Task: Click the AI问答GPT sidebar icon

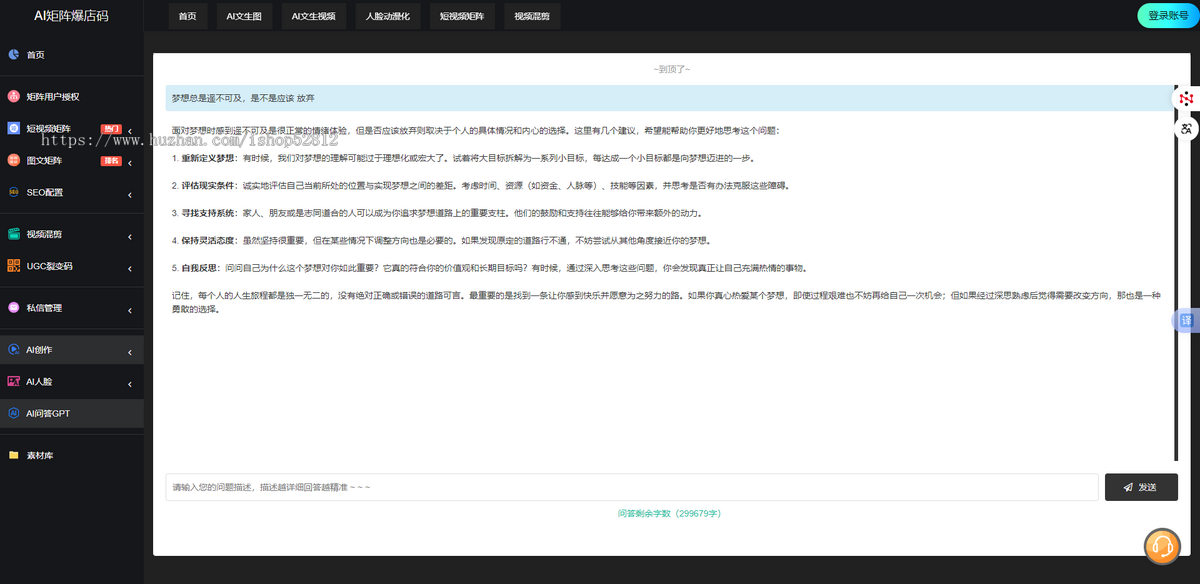Action: pyautogui.click(x=14, y=413)
